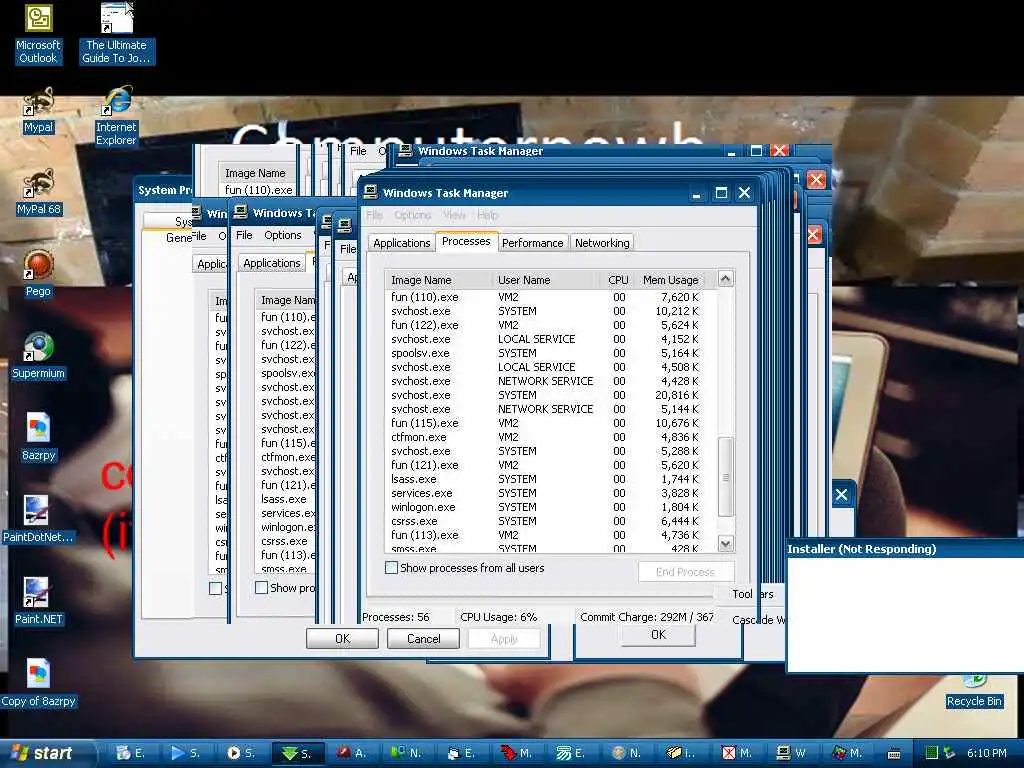This screenshot has width=1024, height=768.
Task: Click the End Process button
Action: click(686, 571)
